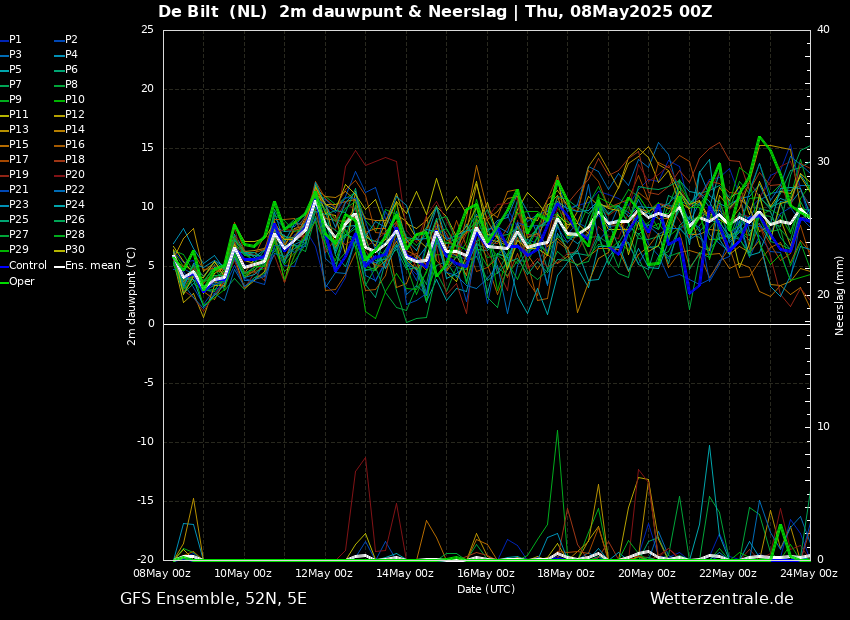
Task: Click the 40 precipitation axis value
Action: [x=823, y=29]
